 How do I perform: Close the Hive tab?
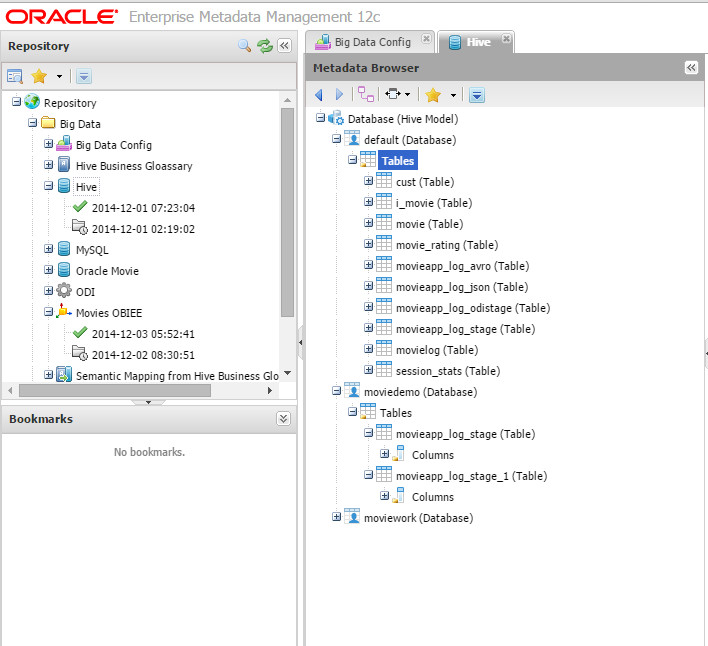[506, 38]
